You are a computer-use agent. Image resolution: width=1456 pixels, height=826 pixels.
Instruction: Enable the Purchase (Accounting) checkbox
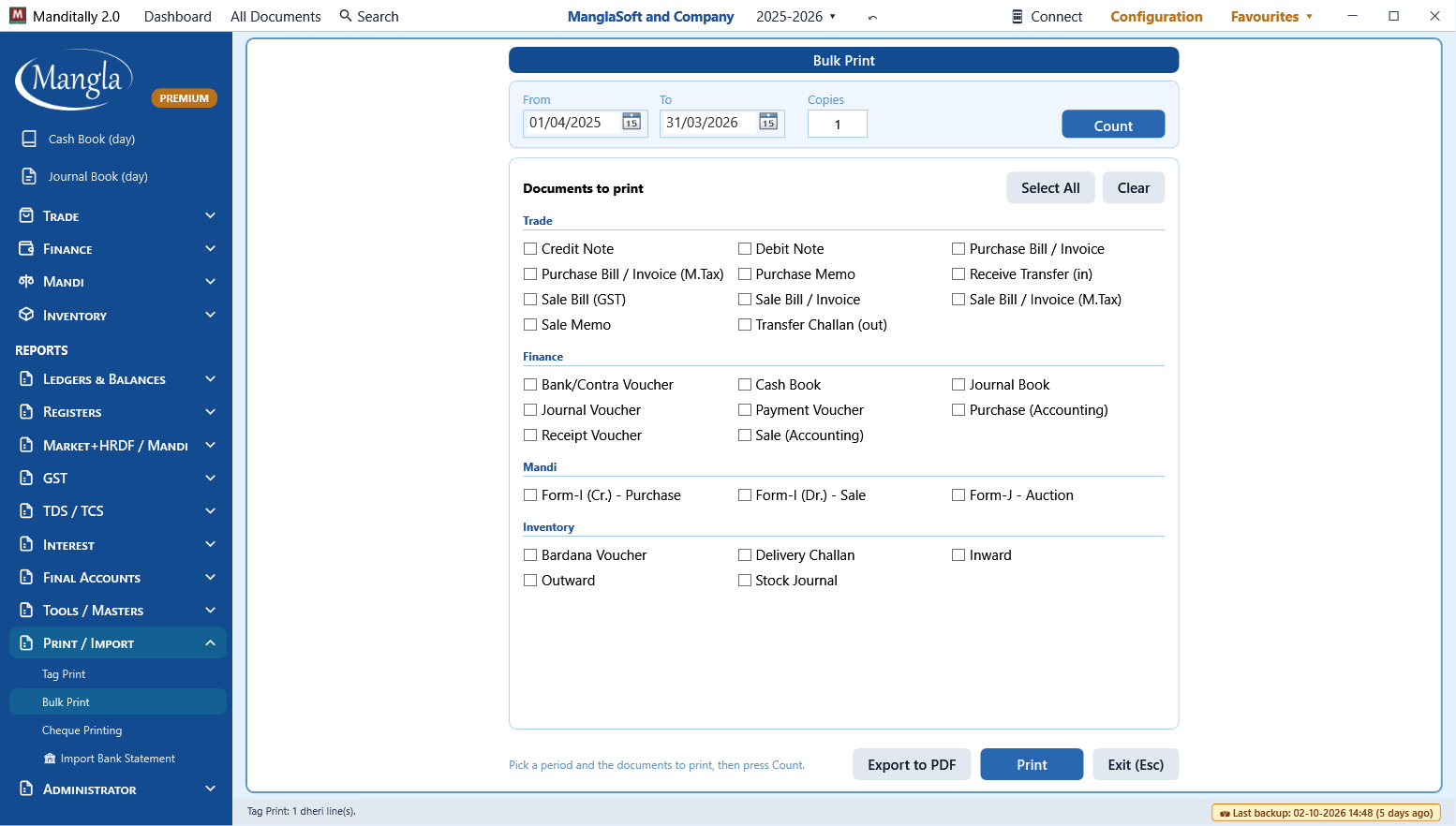pyautogui.click(x=958, y=410)
